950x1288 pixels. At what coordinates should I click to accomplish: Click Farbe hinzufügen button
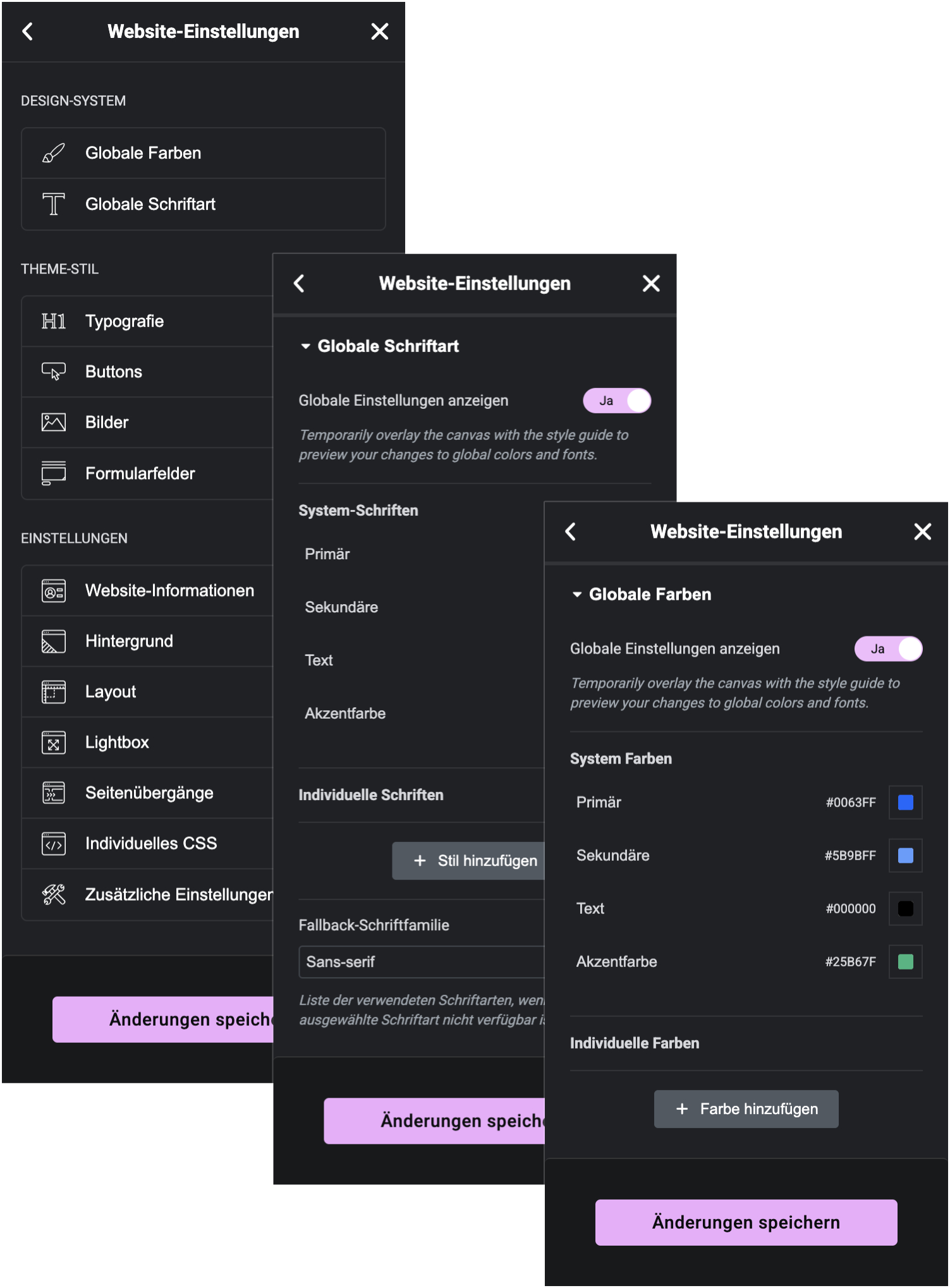746,1109
